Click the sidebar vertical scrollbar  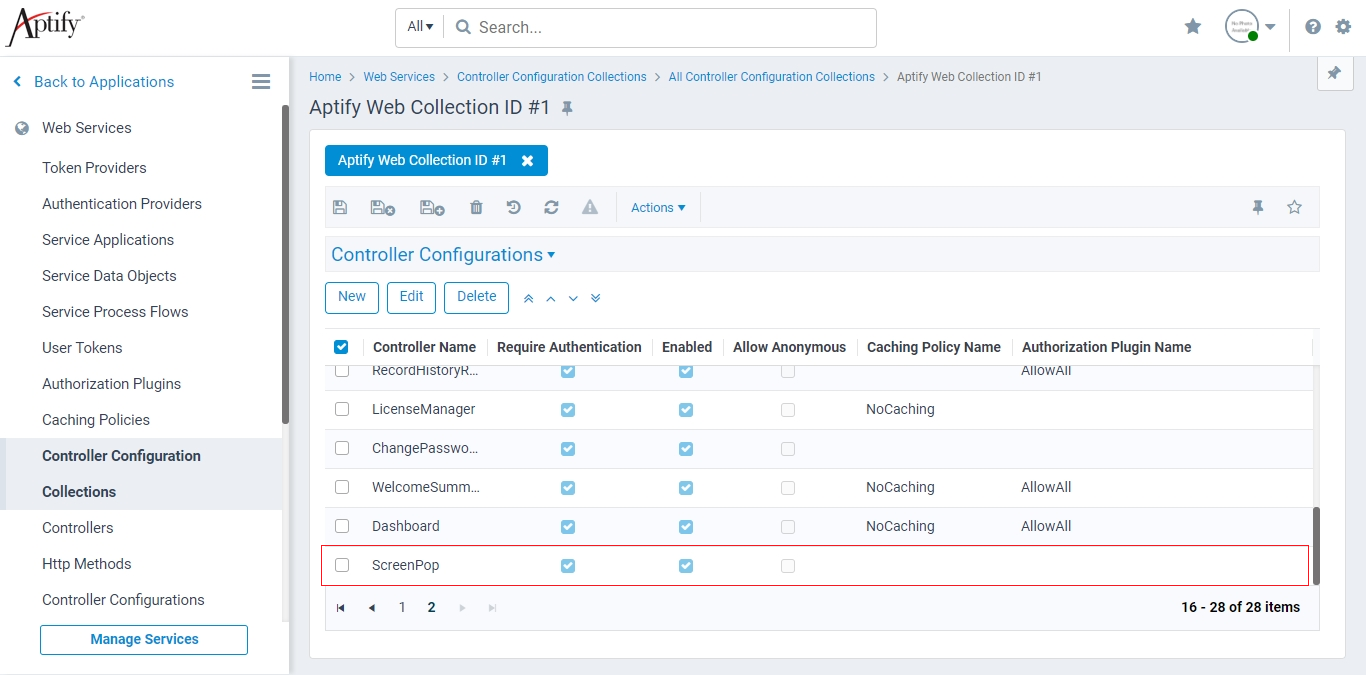[x=285, y=264]
